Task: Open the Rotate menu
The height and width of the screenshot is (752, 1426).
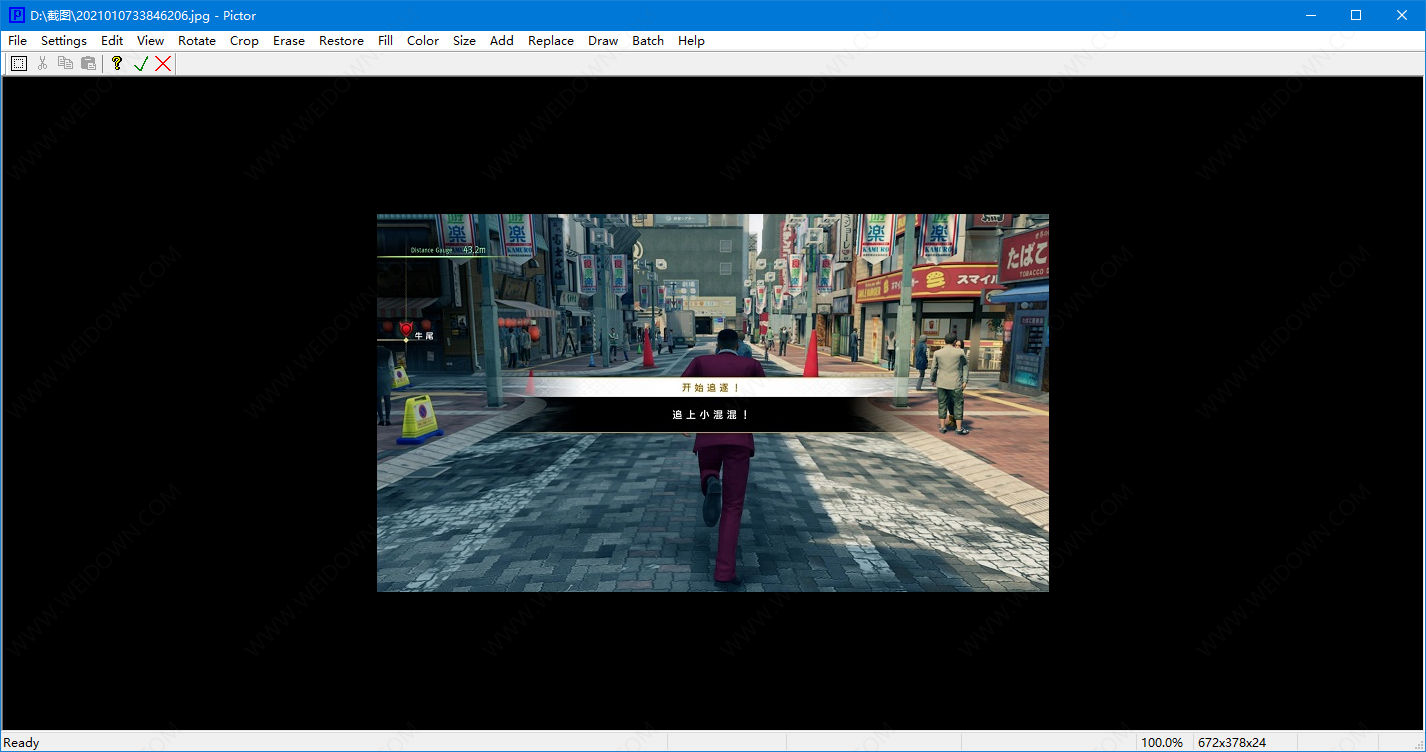Action: (197, 41)
